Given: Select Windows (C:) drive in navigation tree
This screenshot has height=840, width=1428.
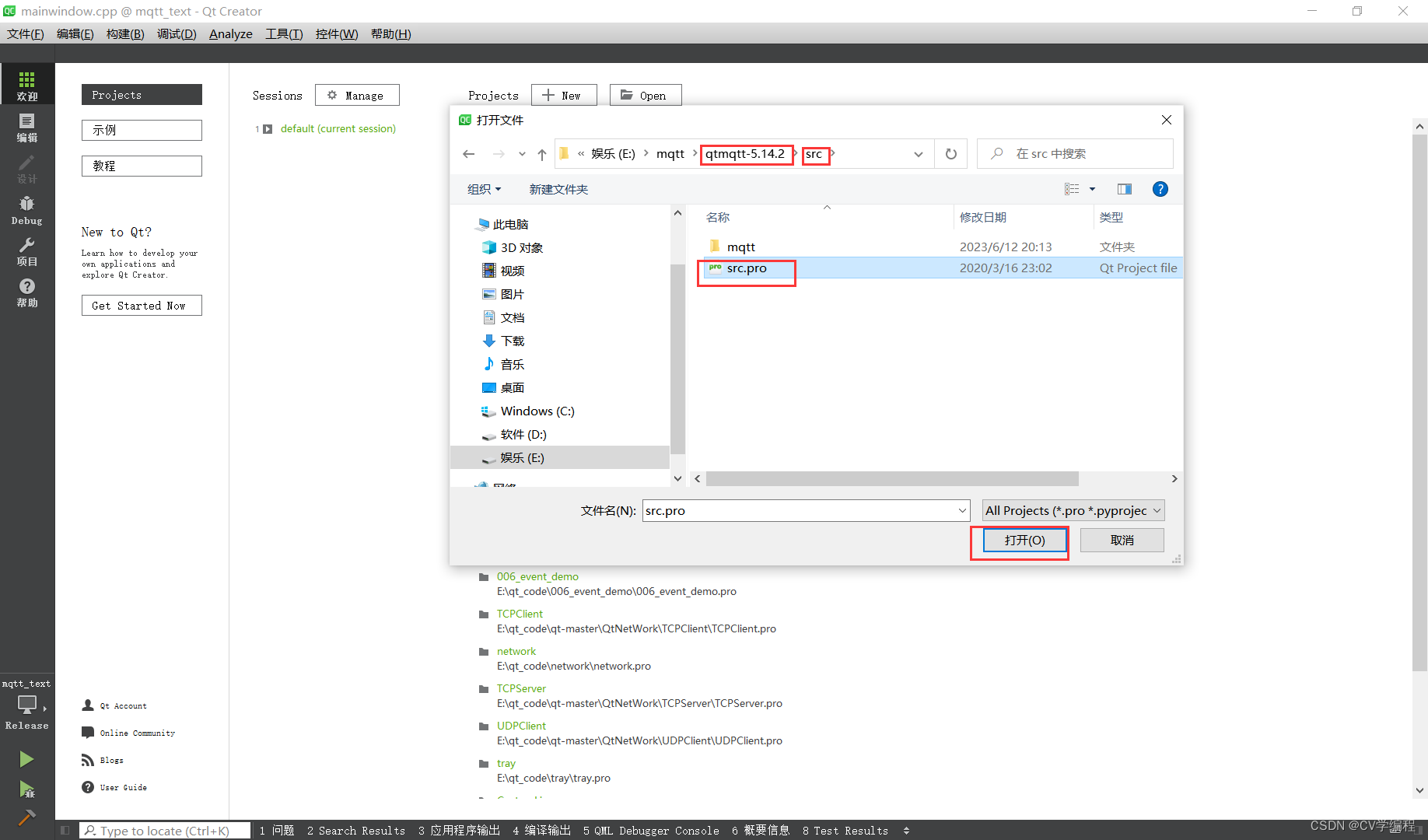Looking at the screenshot, I should coord(537,411).
